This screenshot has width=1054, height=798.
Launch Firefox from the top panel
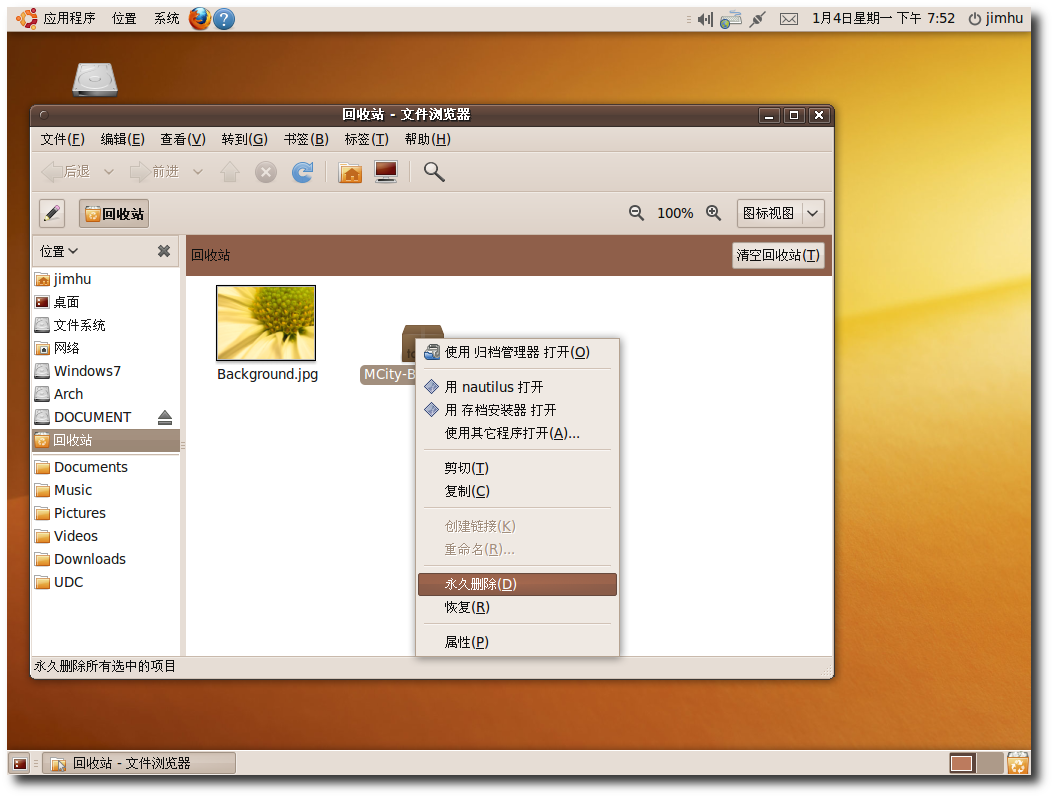pos(200,19)
